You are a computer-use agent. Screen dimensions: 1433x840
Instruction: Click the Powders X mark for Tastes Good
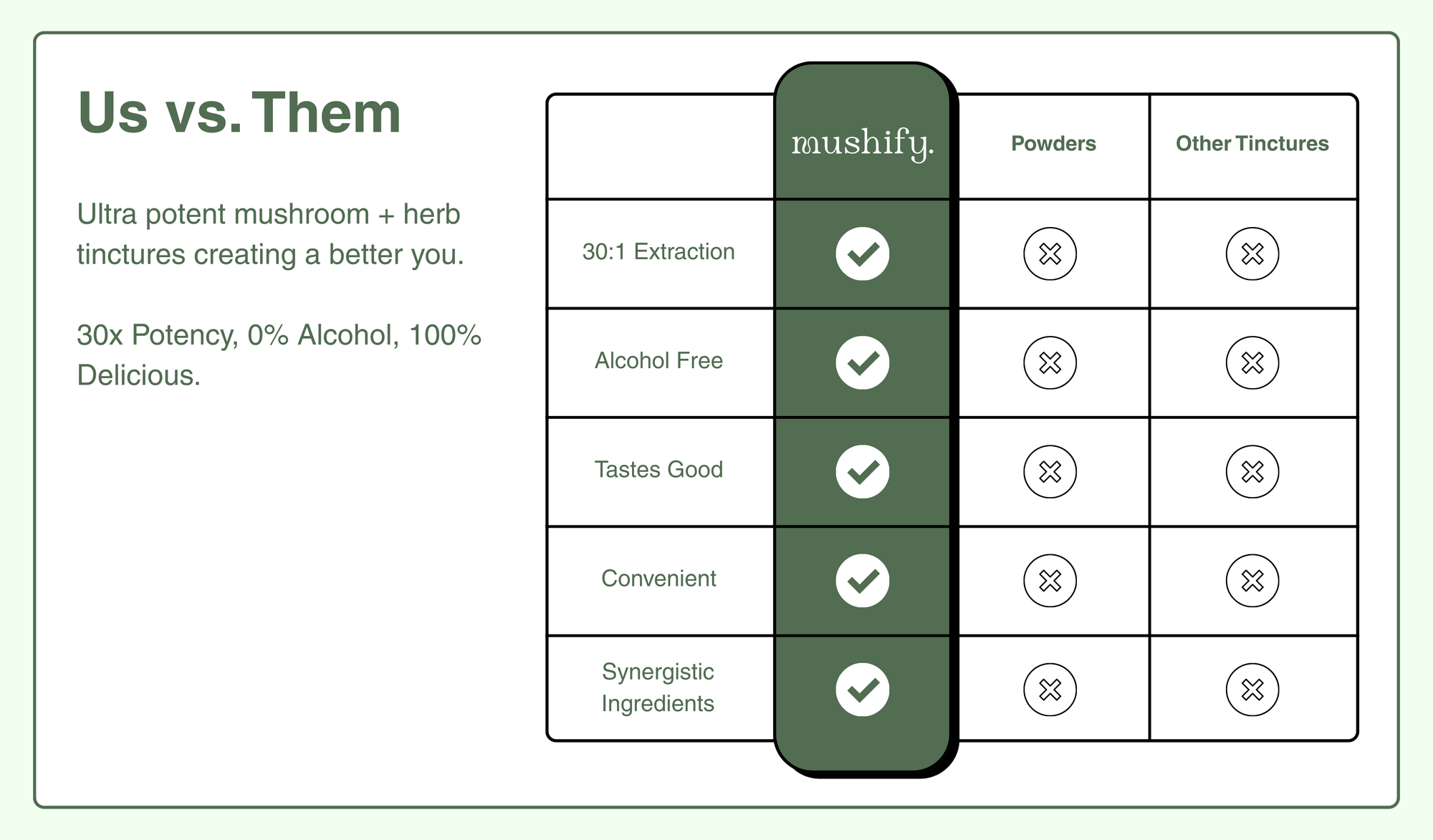click(1050, 471)
